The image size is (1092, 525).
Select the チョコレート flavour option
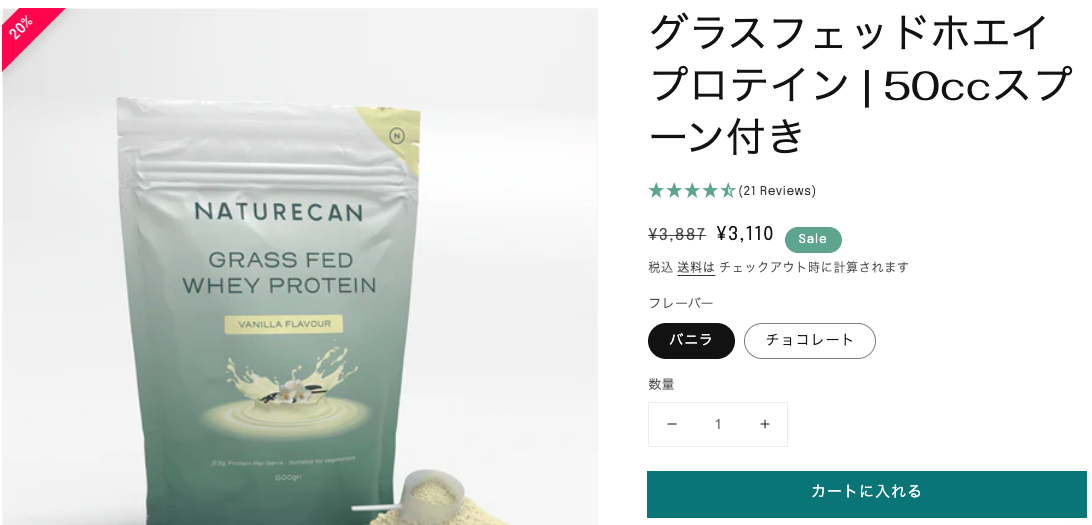click(x=809, y=340)
